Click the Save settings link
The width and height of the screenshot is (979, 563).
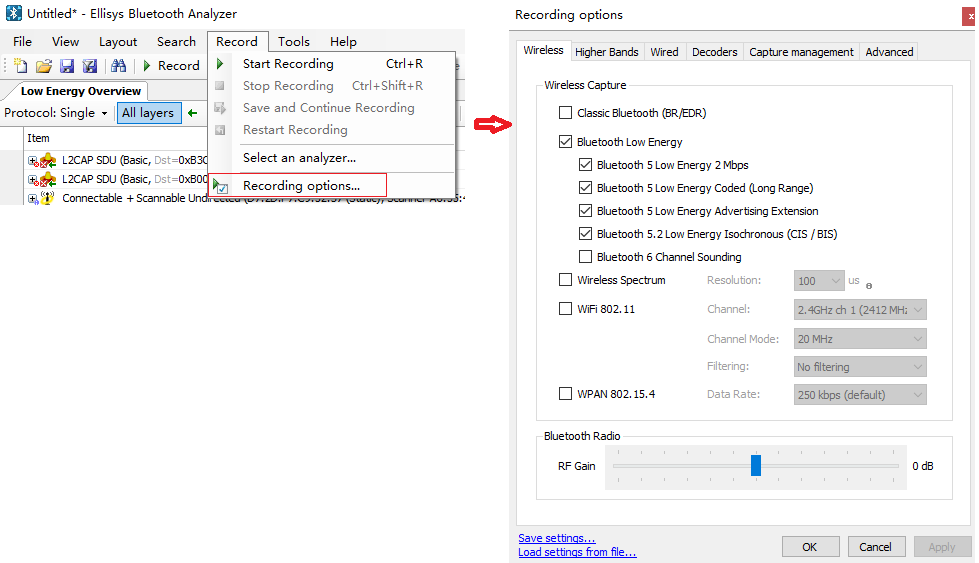coord(556,538)
